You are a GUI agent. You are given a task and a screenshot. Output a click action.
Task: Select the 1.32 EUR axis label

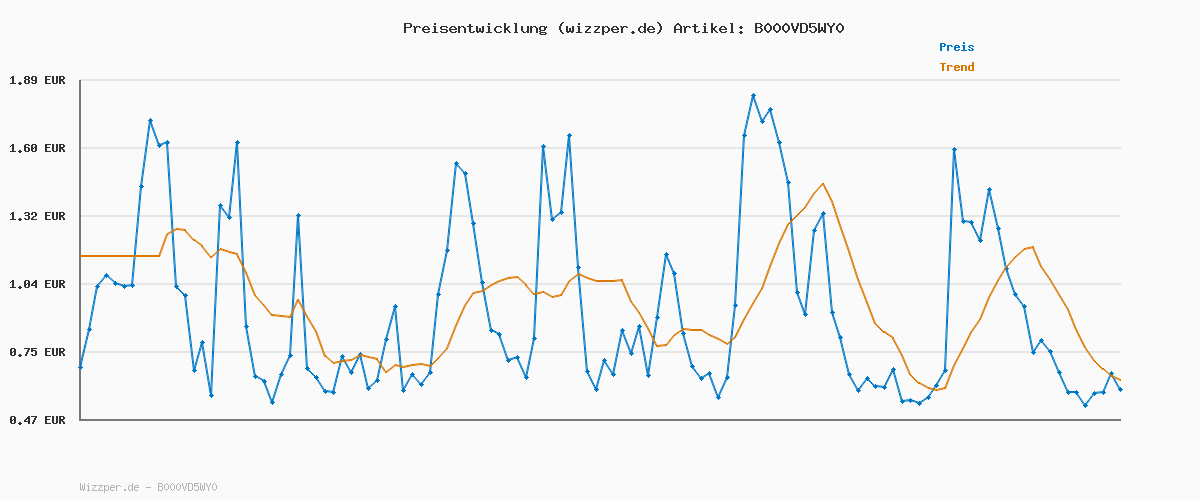tap(36, 216)
